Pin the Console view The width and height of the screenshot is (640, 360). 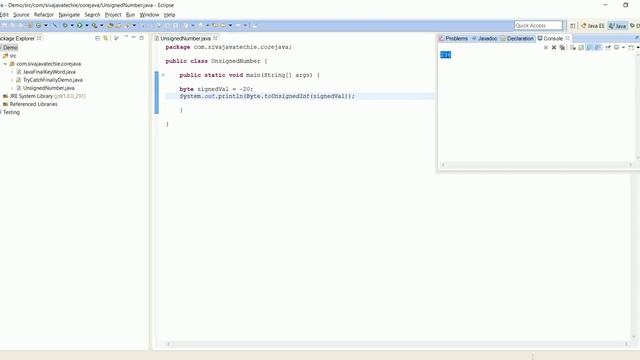point(608,48)
